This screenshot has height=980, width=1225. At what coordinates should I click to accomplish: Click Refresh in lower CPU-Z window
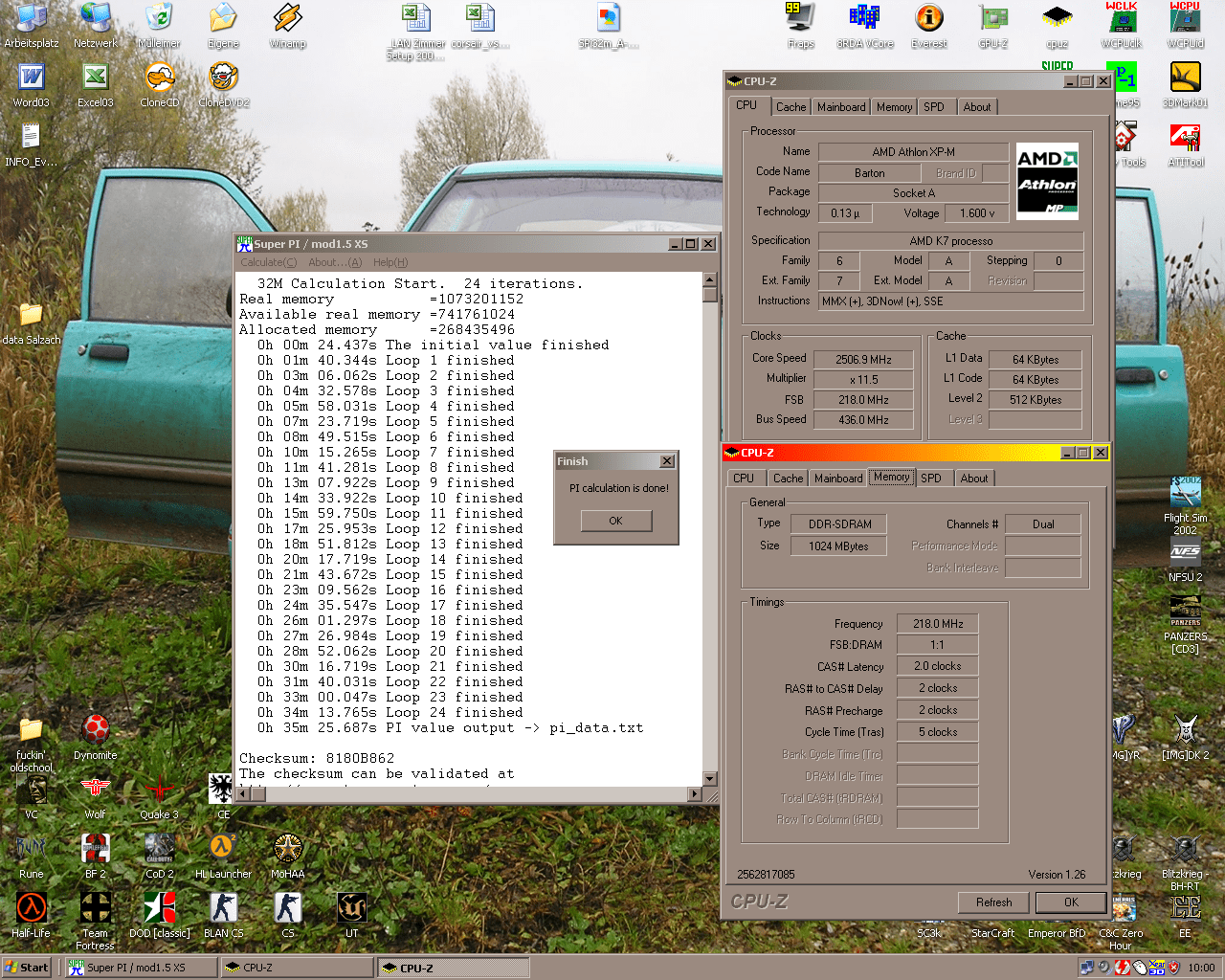993,902
